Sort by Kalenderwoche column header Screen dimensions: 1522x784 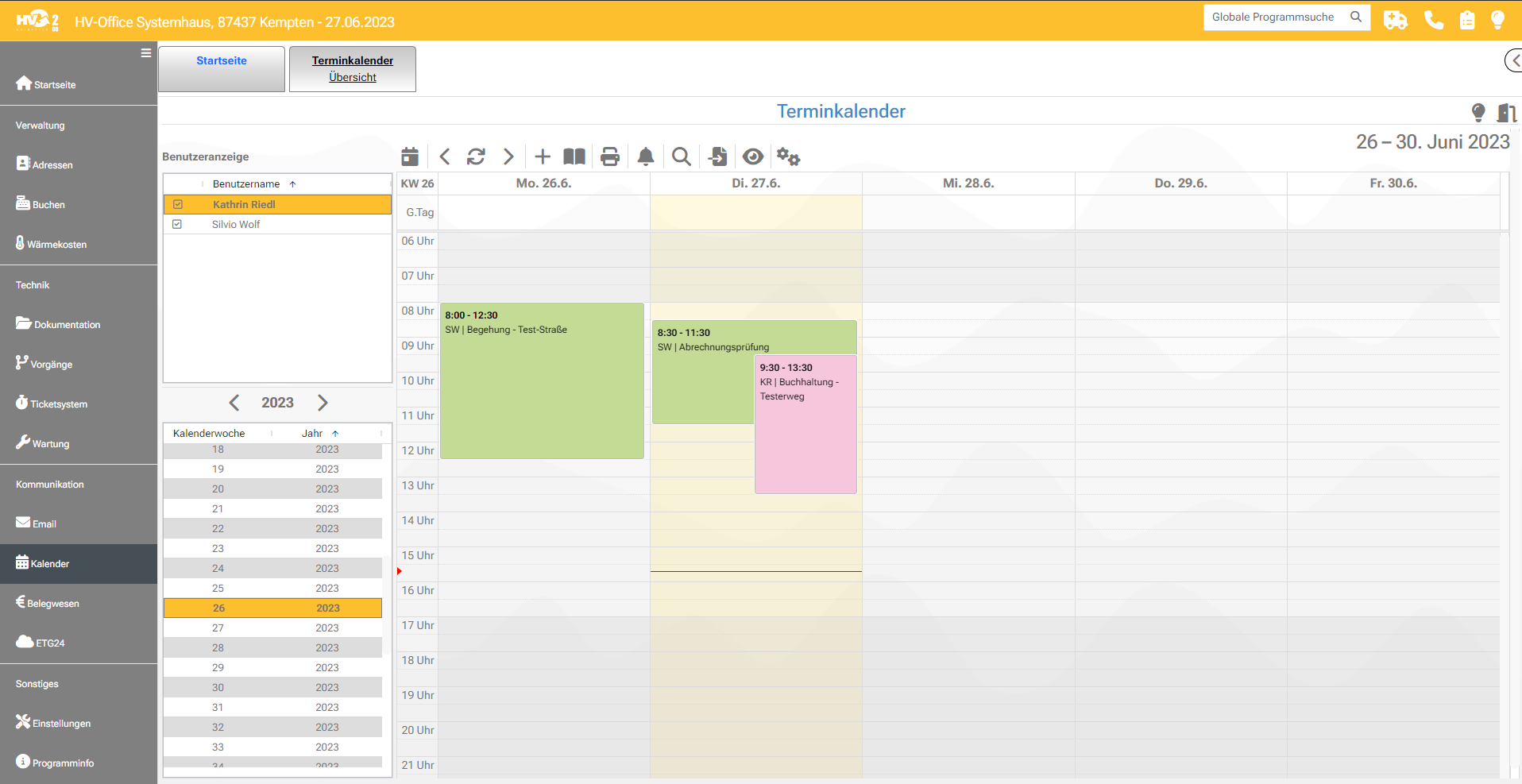pyautogui.click(x=209, y=433)
